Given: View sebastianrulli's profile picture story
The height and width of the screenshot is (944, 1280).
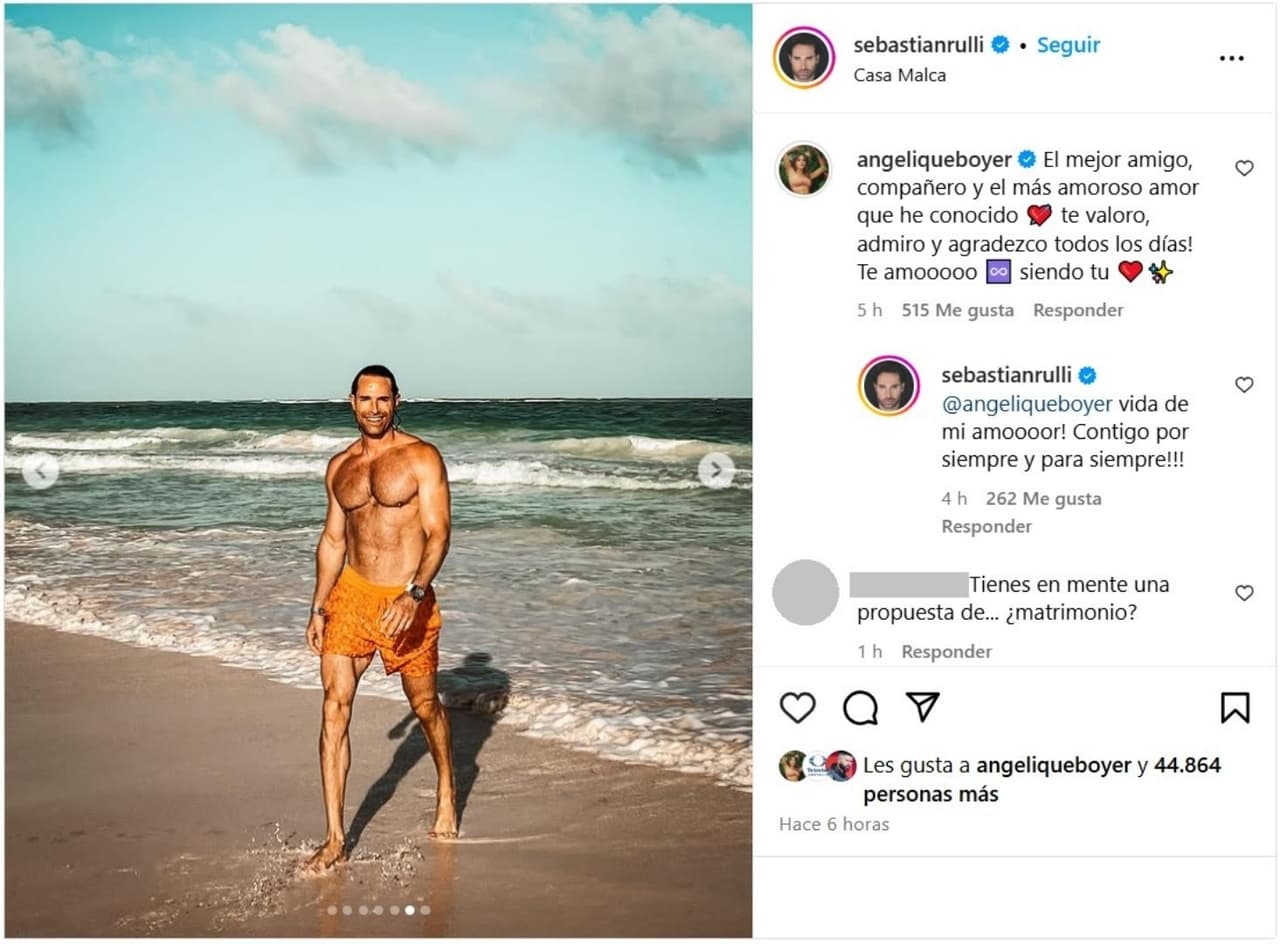Looking at the screenshot, I should [x=806, y=59].
